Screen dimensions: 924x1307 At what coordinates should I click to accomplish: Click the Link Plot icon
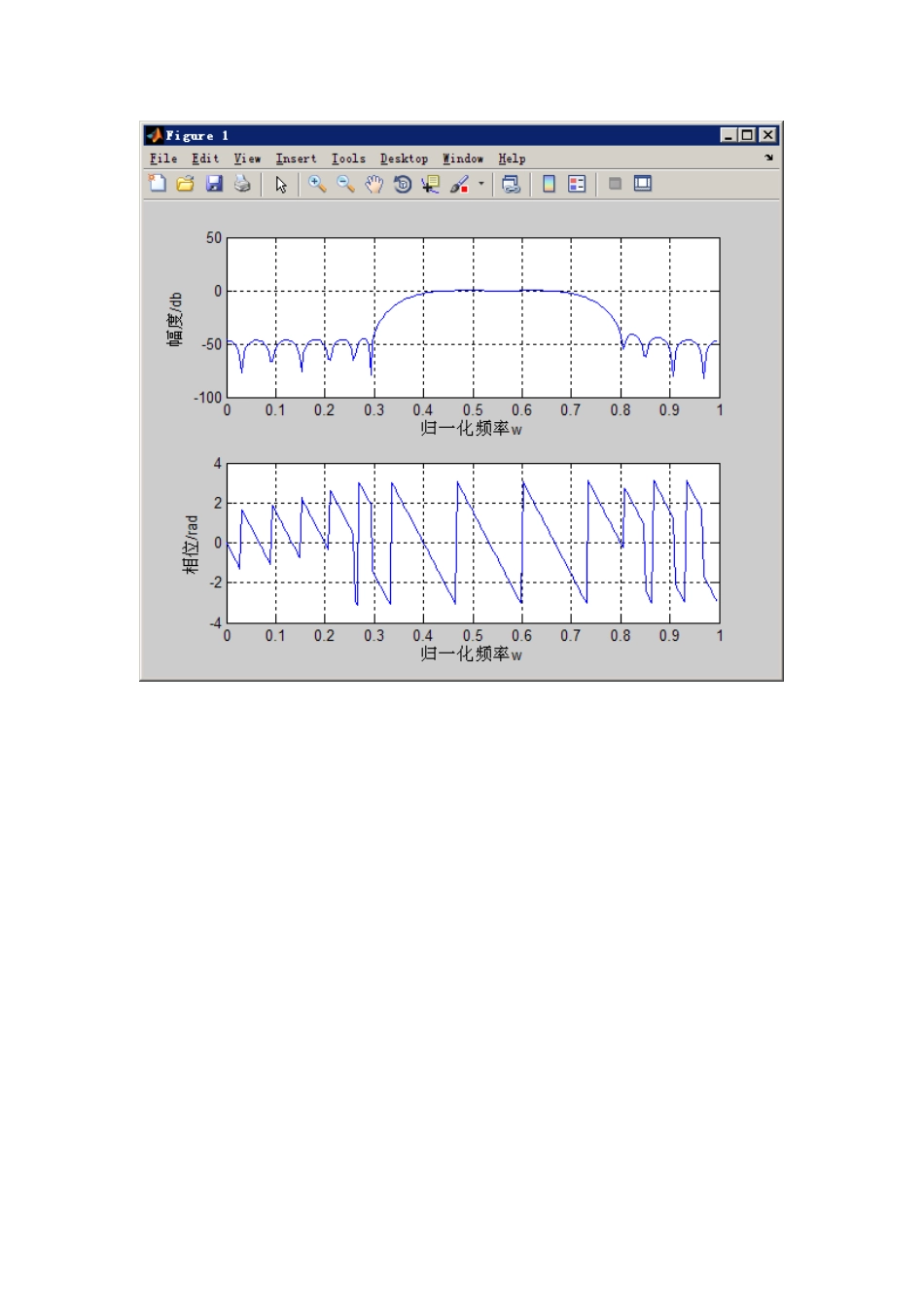511,184
